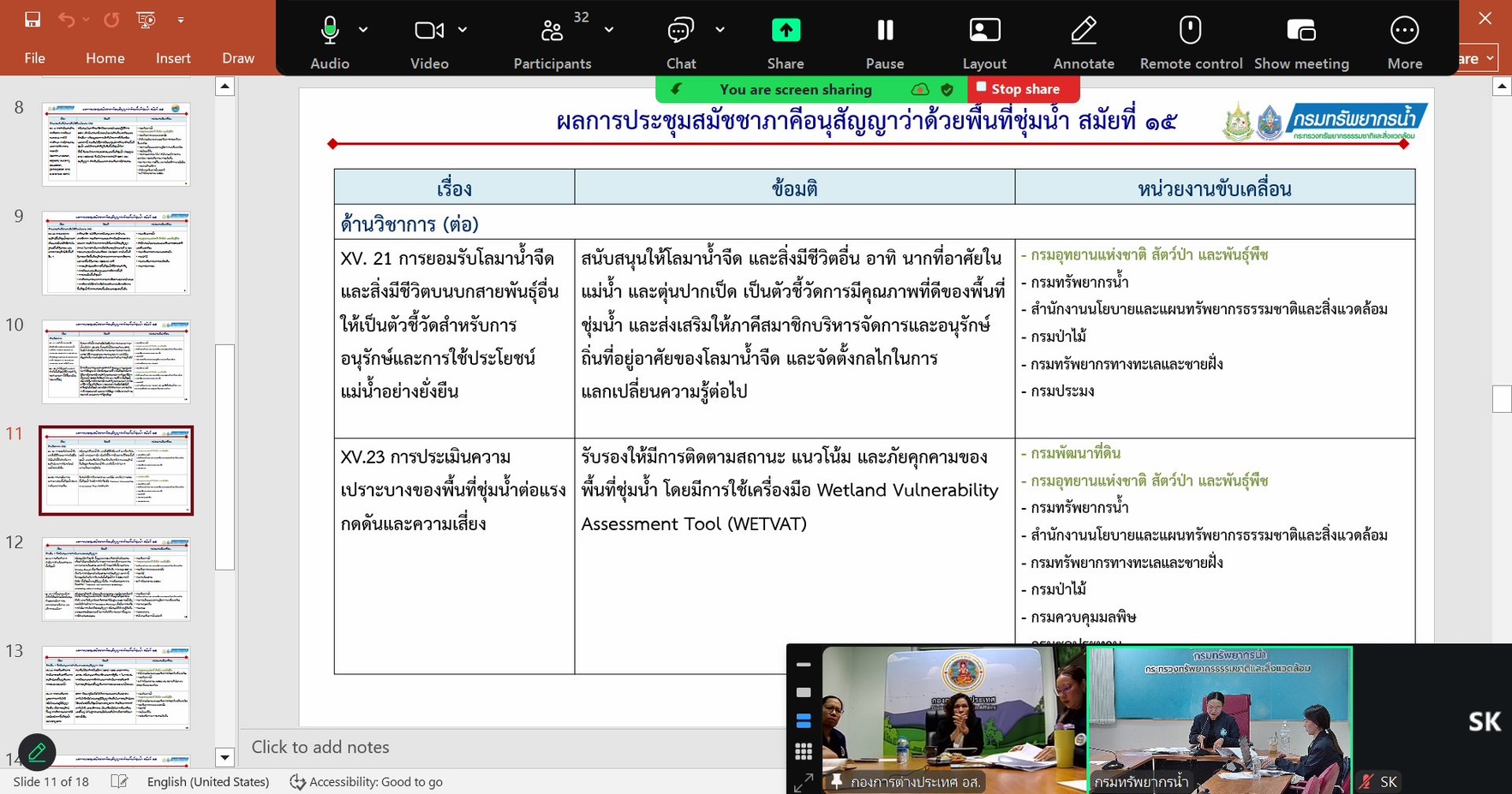Open the Chat panel

[681, 40]
